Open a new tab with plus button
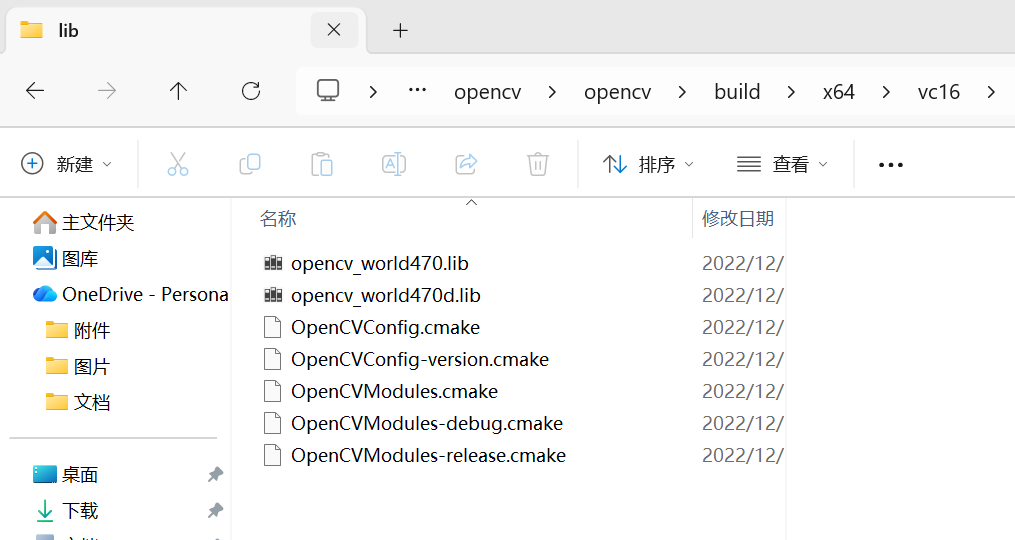This screenshot has height=540, width=1015. [400, 30]
